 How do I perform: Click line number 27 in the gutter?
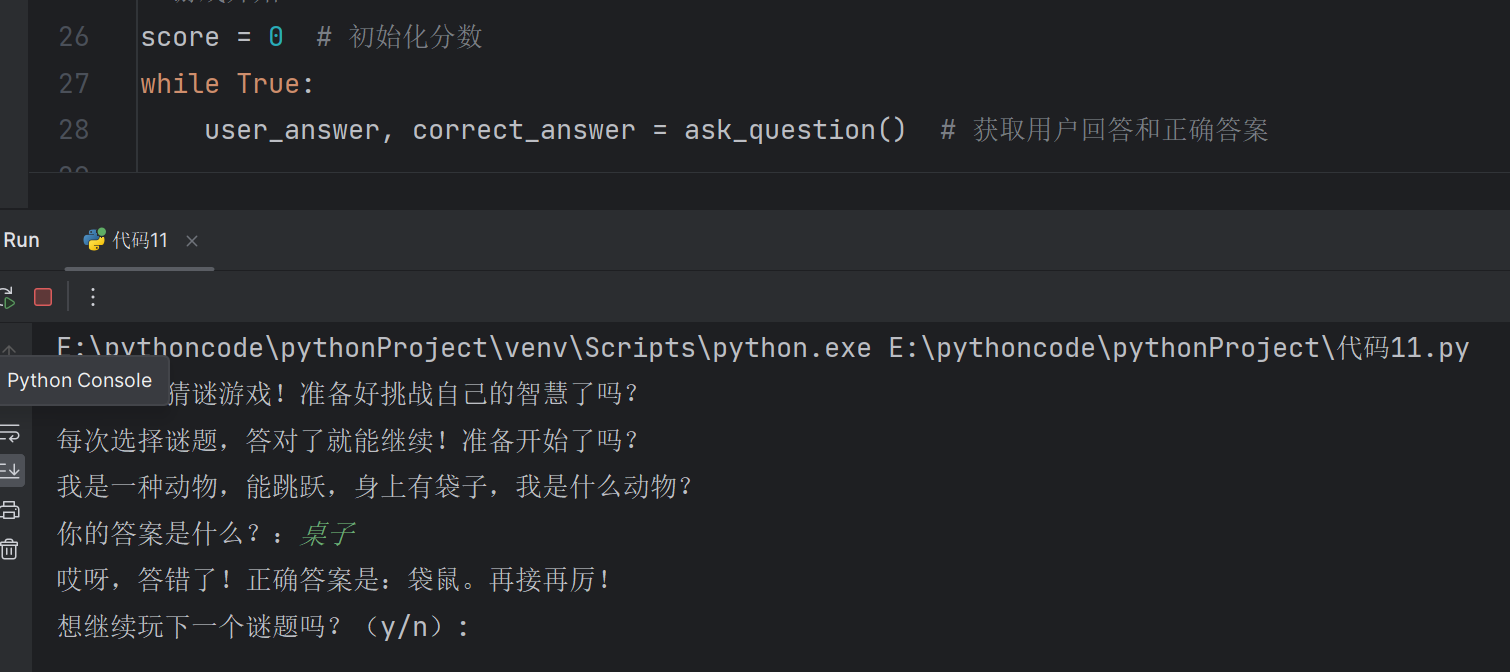pyautogui.click(x=73, y=84)
